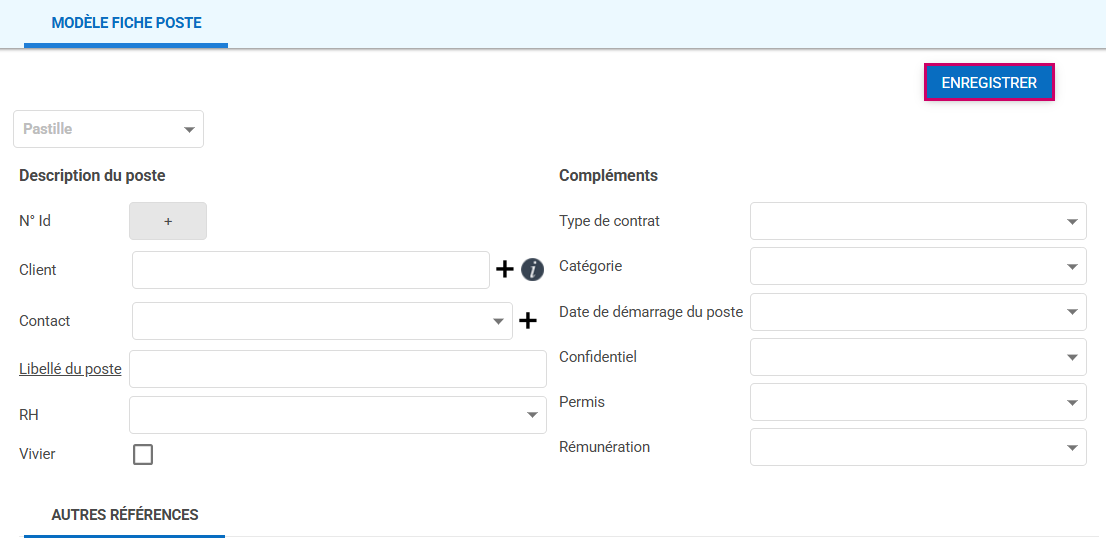Switch to Modèle Fiche Poste tab

click(x=126, y=23)
